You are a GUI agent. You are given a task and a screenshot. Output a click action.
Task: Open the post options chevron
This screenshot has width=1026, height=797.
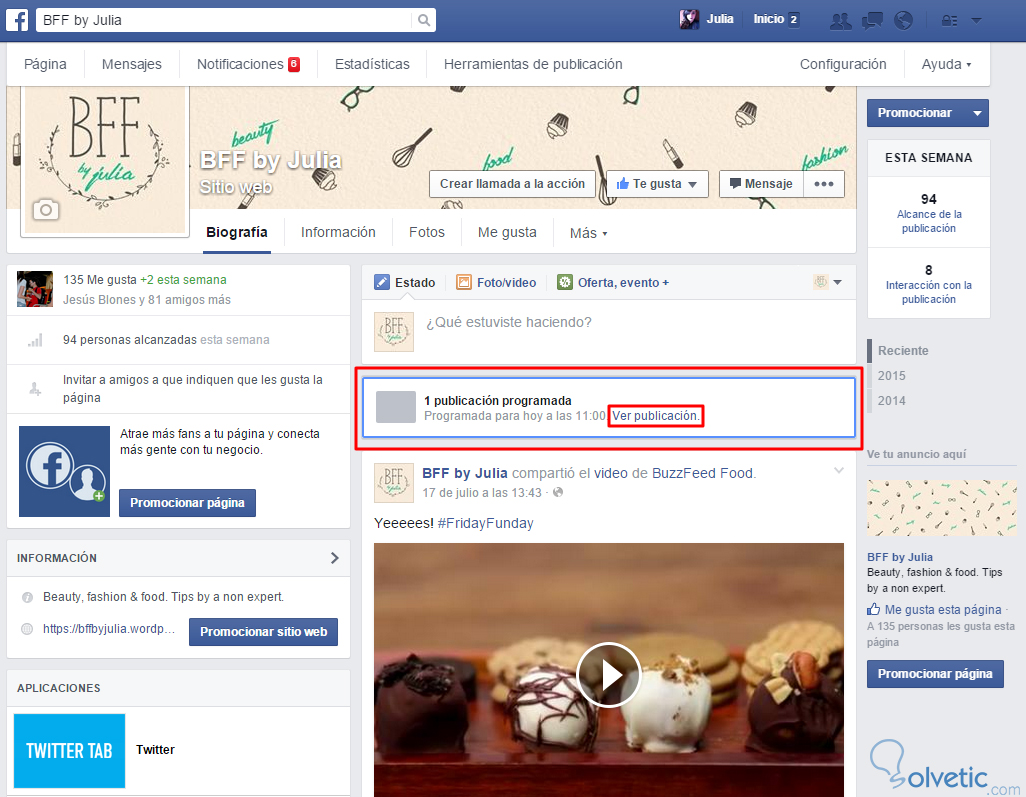839,470
